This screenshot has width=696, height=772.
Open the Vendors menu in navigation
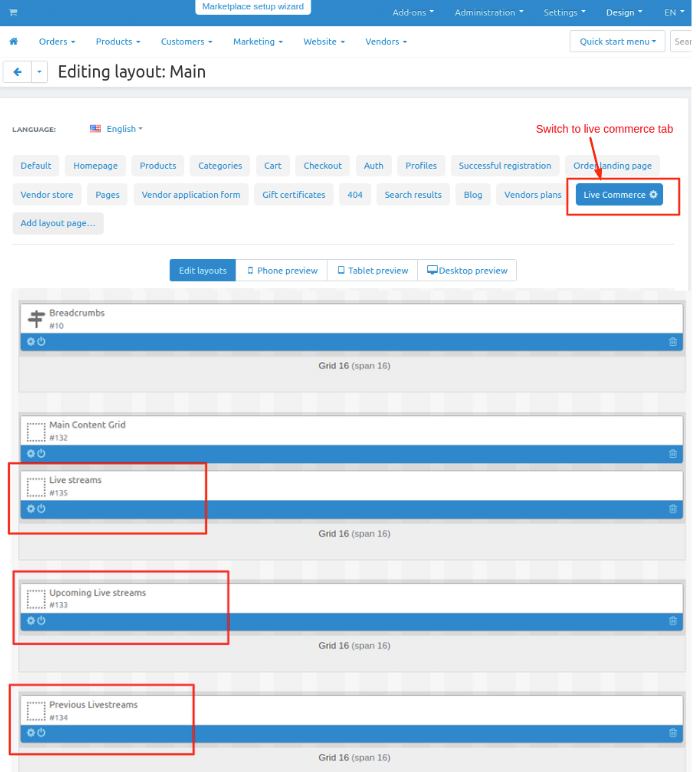point(384,42)
